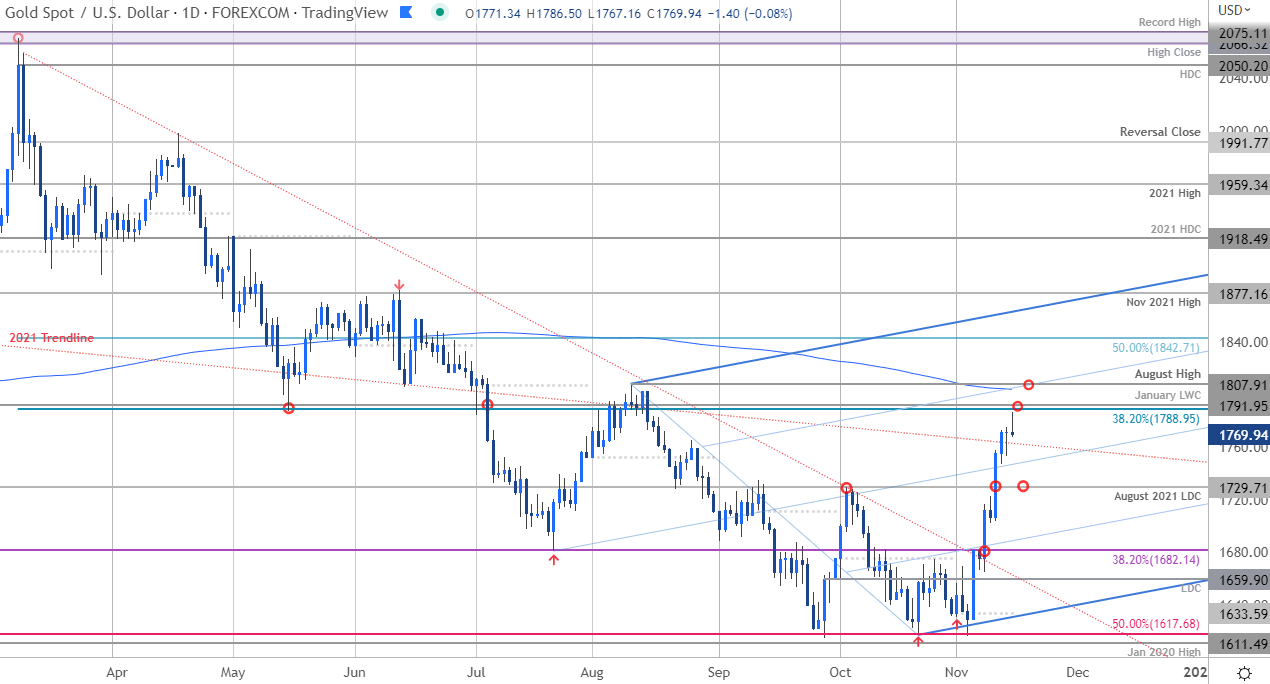This screenshot has height=684, width=1270.
Task: Click the Sep label on time axis
Action: tap(717, 672)
